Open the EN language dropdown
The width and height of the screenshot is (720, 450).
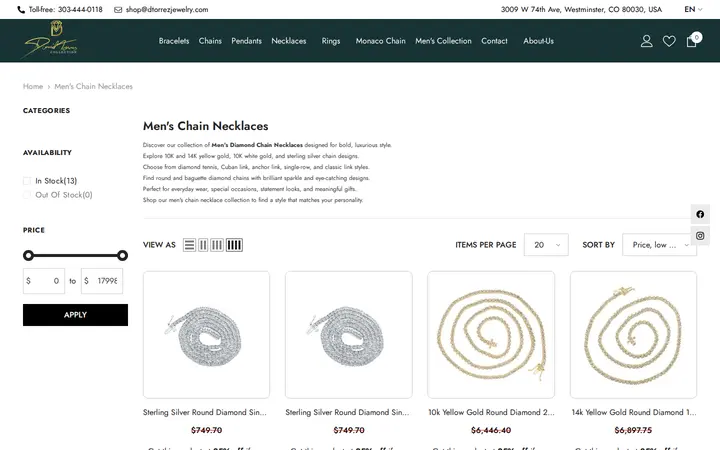(x=693, y=9)
